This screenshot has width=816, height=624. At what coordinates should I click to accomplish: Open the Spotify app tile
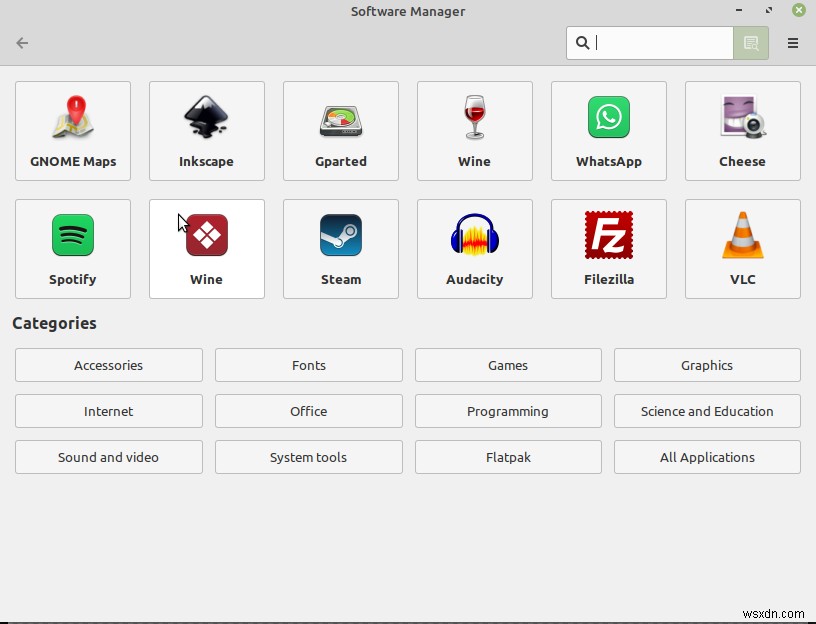73,249
